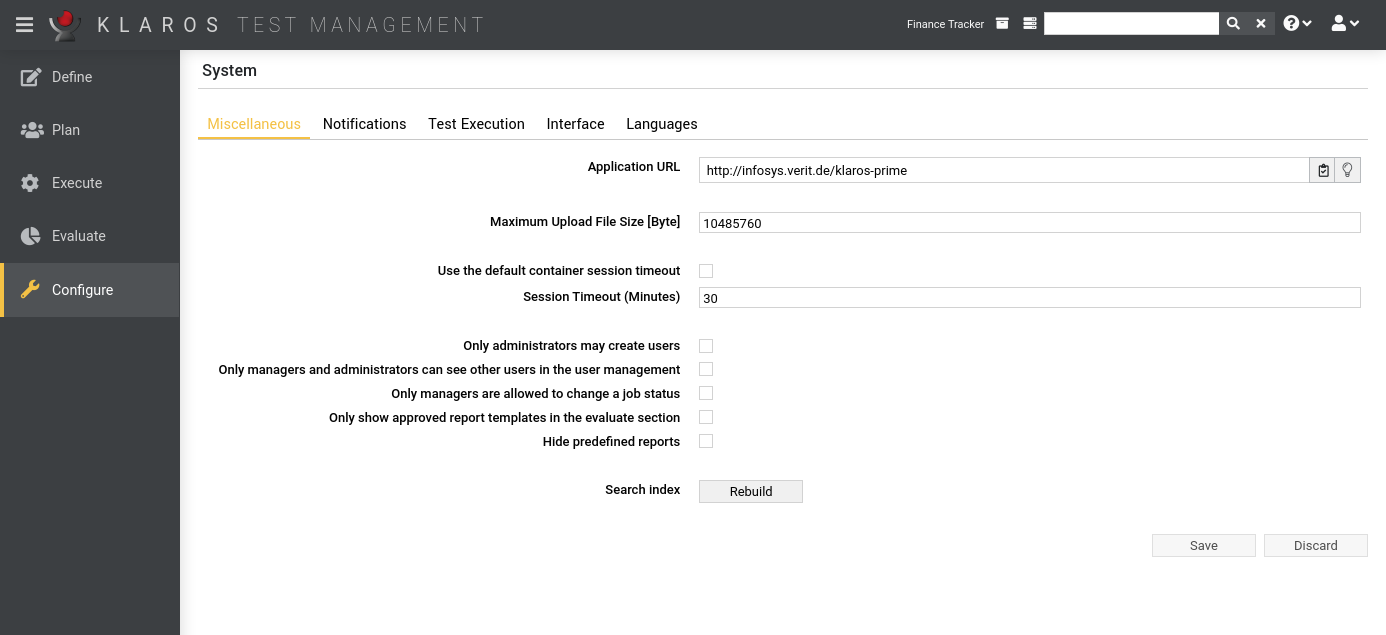Click the Klaros logo icon
This screenshot has height=635, width=1386.
pos(65,24)
